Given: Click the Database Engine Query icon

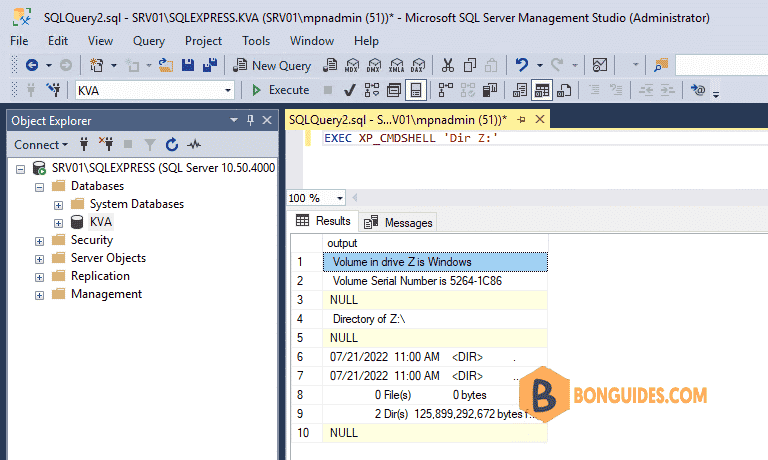Looking at the screenshot, I should coord(330,65).
